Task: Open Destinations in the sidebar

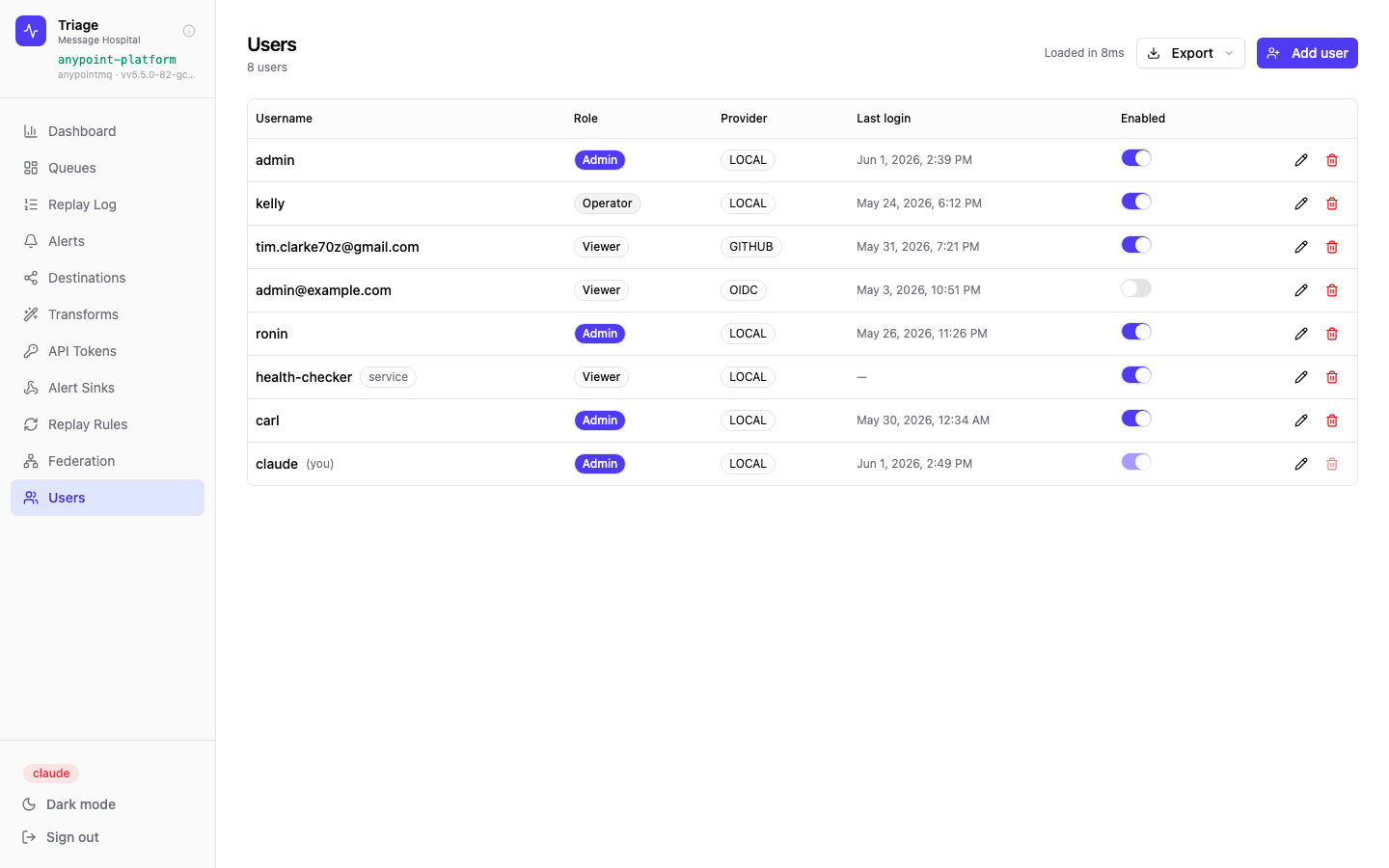Action: pos(107,278)
